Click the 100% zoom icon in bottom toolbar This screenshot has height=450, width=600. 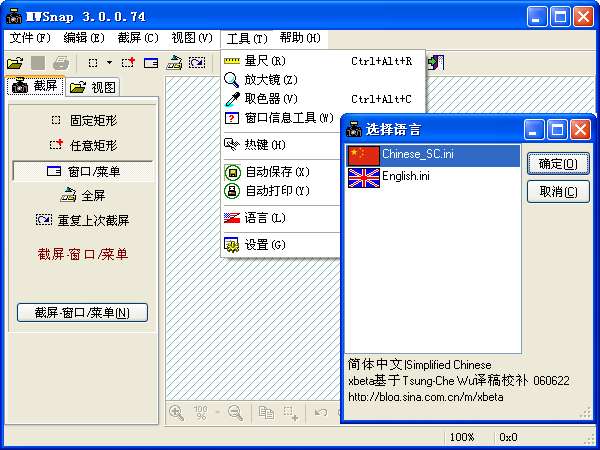click(x=201, y=412)
